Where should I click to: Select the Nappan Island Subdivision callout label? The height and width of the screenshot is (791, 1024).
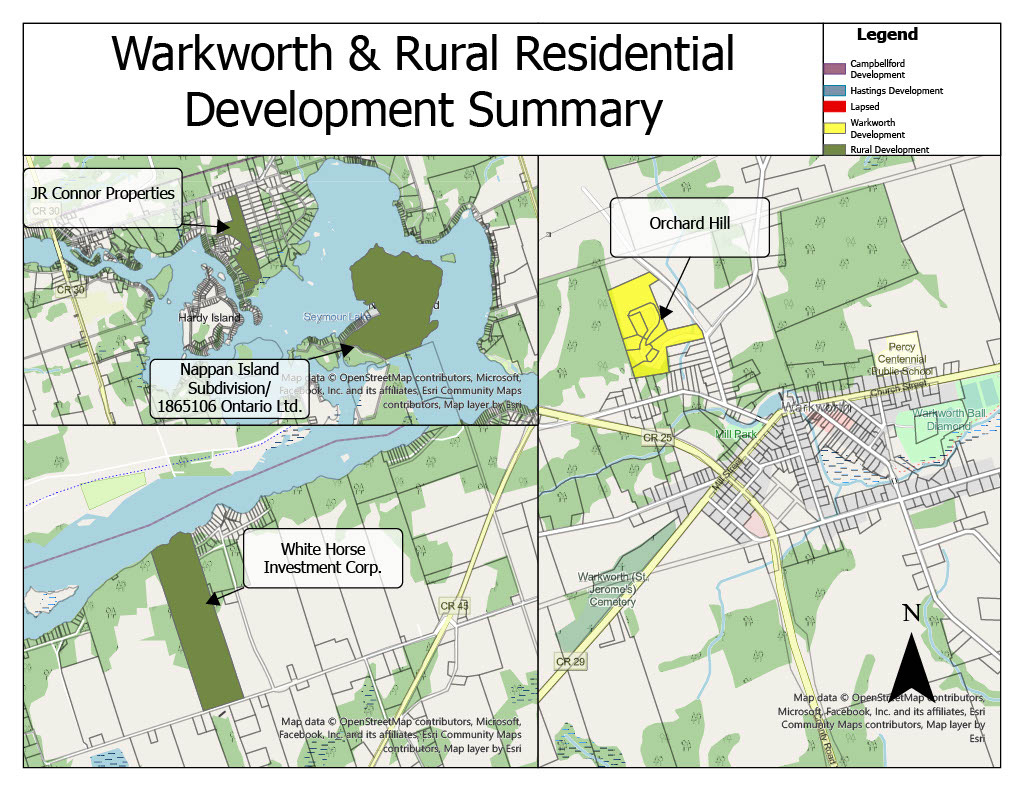coord(229,388)
